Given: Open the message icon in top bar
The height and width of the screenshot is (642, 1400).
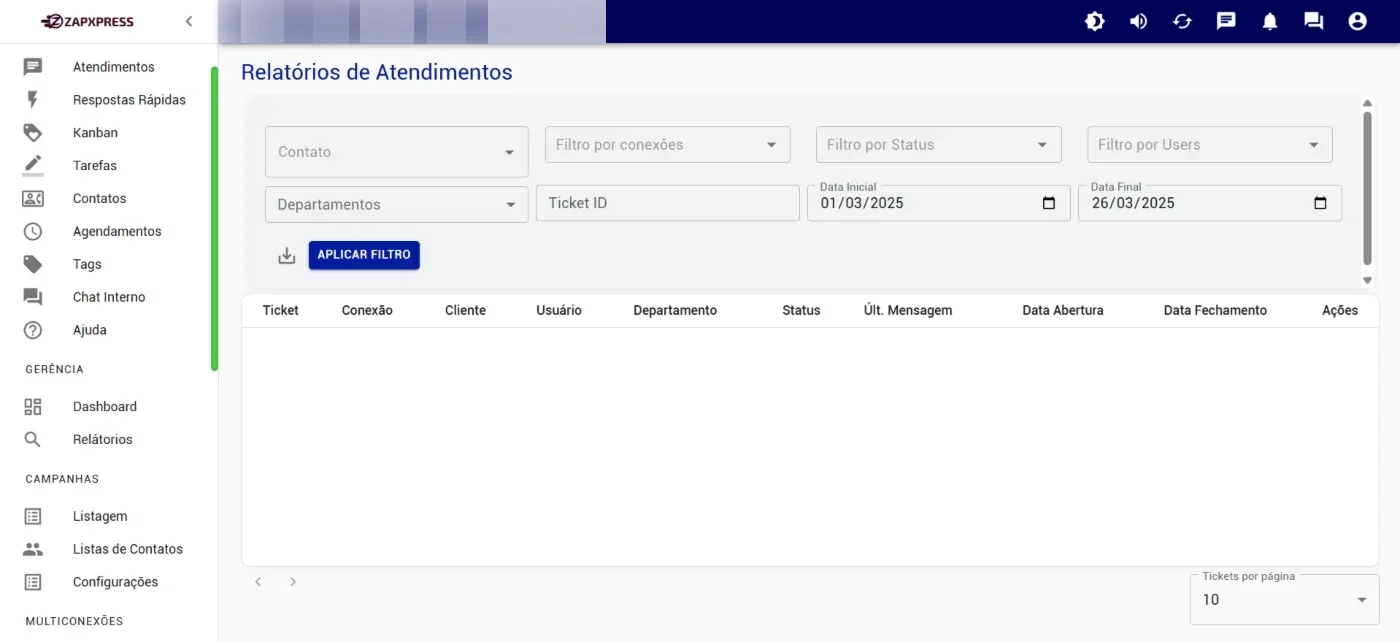Looking at the screenshot, I should click(1226, 21).
